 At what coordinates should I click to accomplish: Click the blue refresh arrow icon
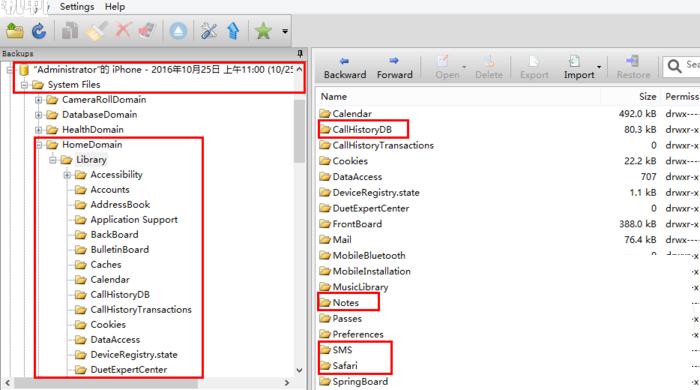39,31
